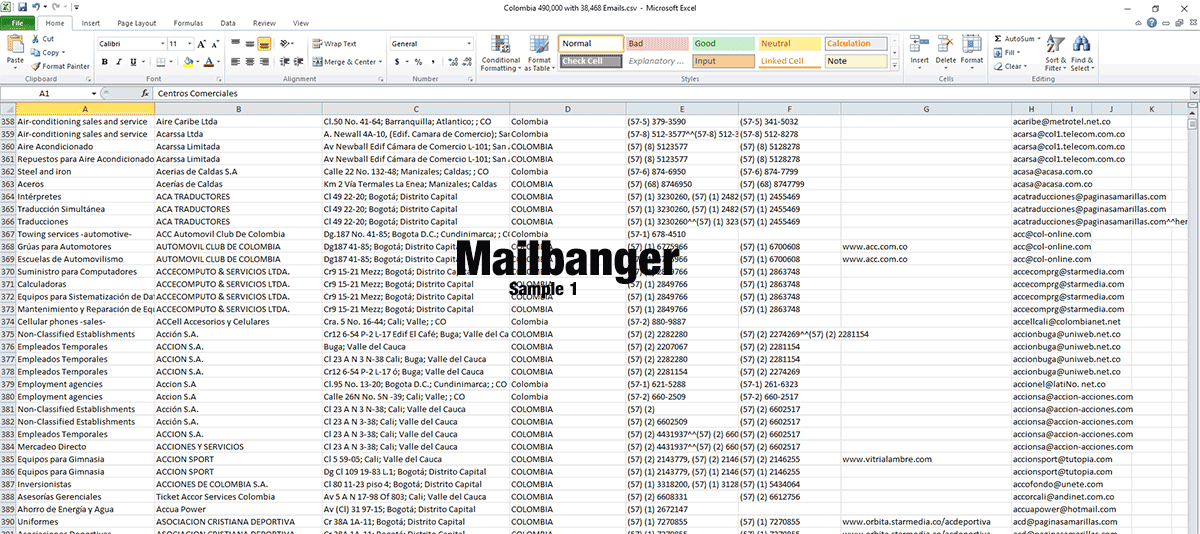Open the text orientation options

287,44
